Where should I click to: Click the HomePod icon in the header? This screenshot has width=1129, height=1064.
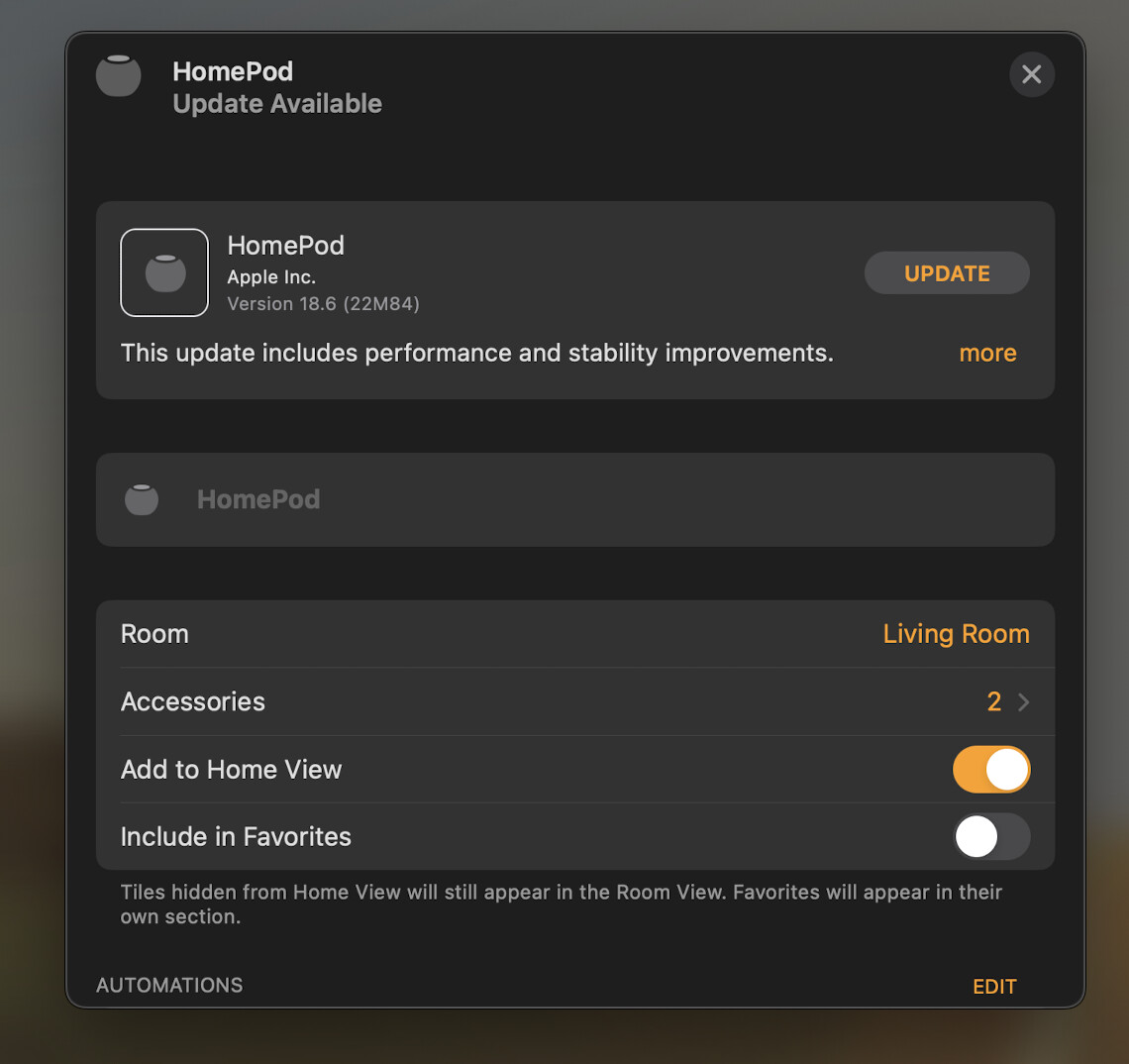(118, 75)
